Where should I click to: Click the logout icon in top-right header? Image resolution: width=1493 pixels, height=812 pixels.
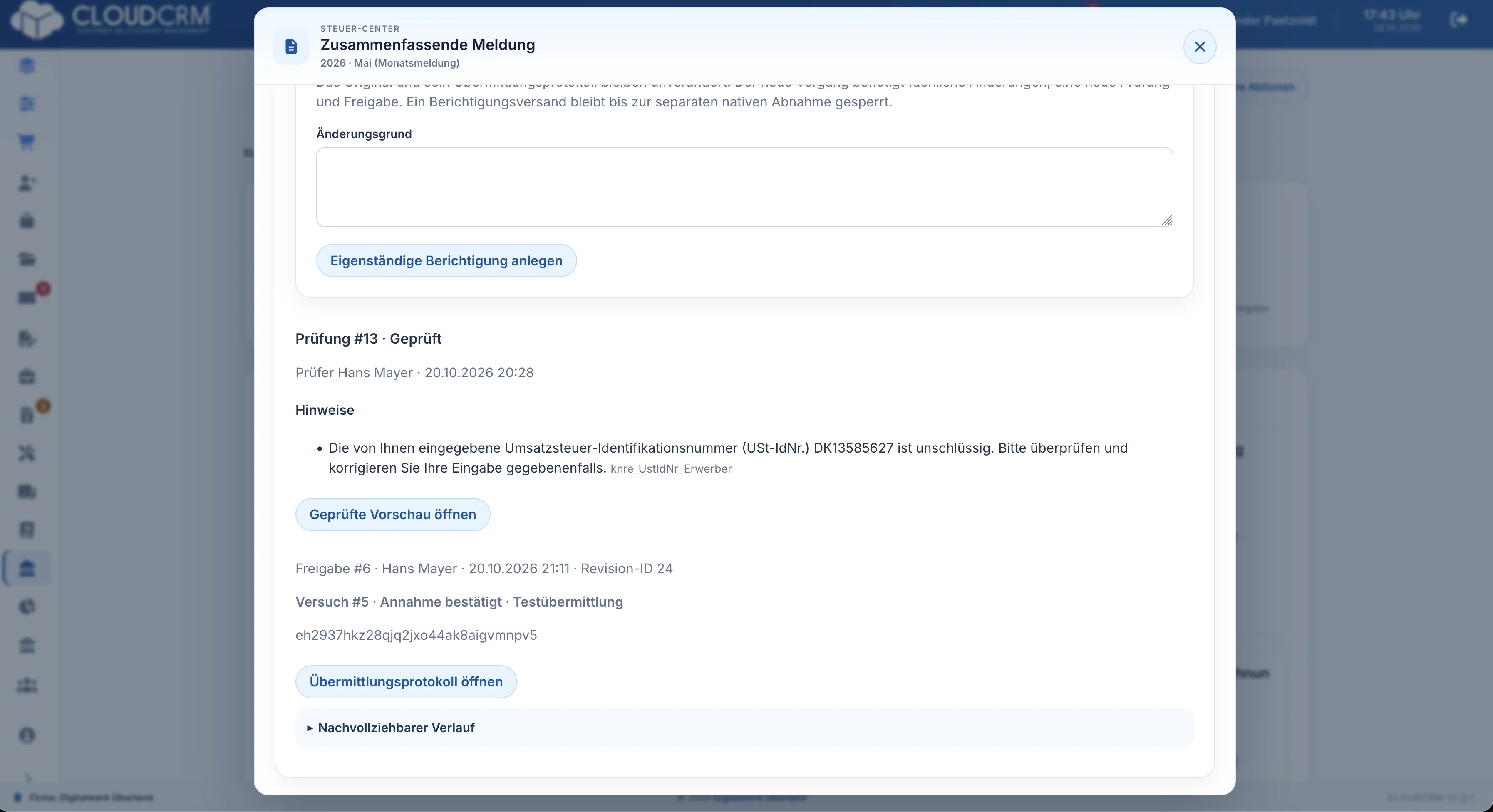click(1459, 20)
